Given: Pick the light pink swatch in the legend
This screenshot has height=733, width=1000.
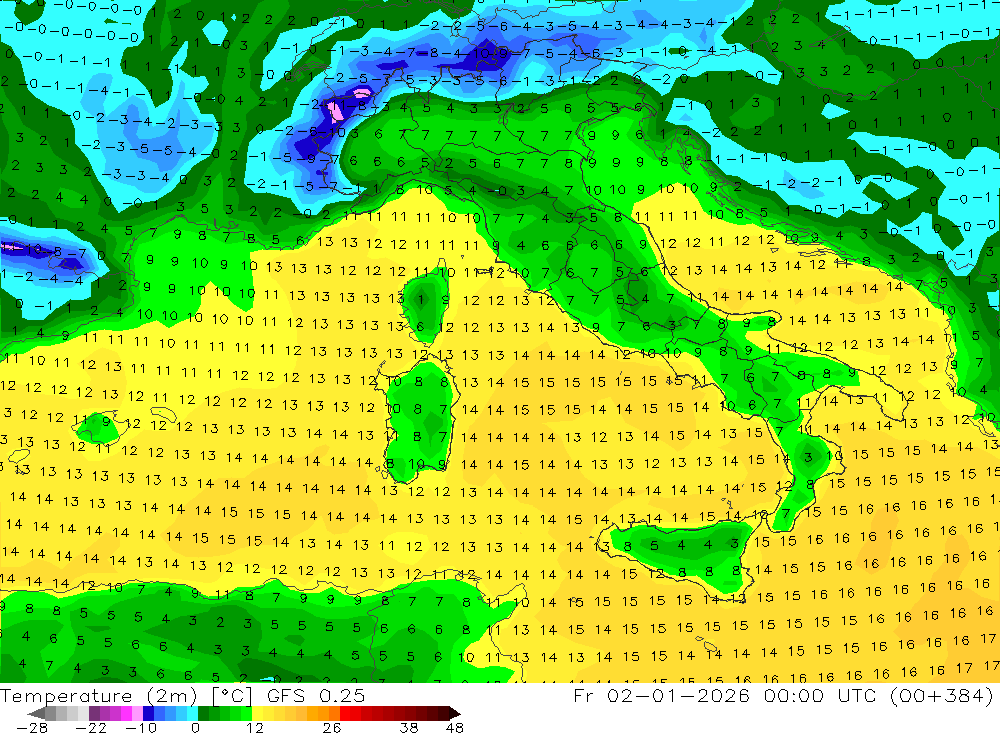Looking at the screenshot, I should coord(137,713).
